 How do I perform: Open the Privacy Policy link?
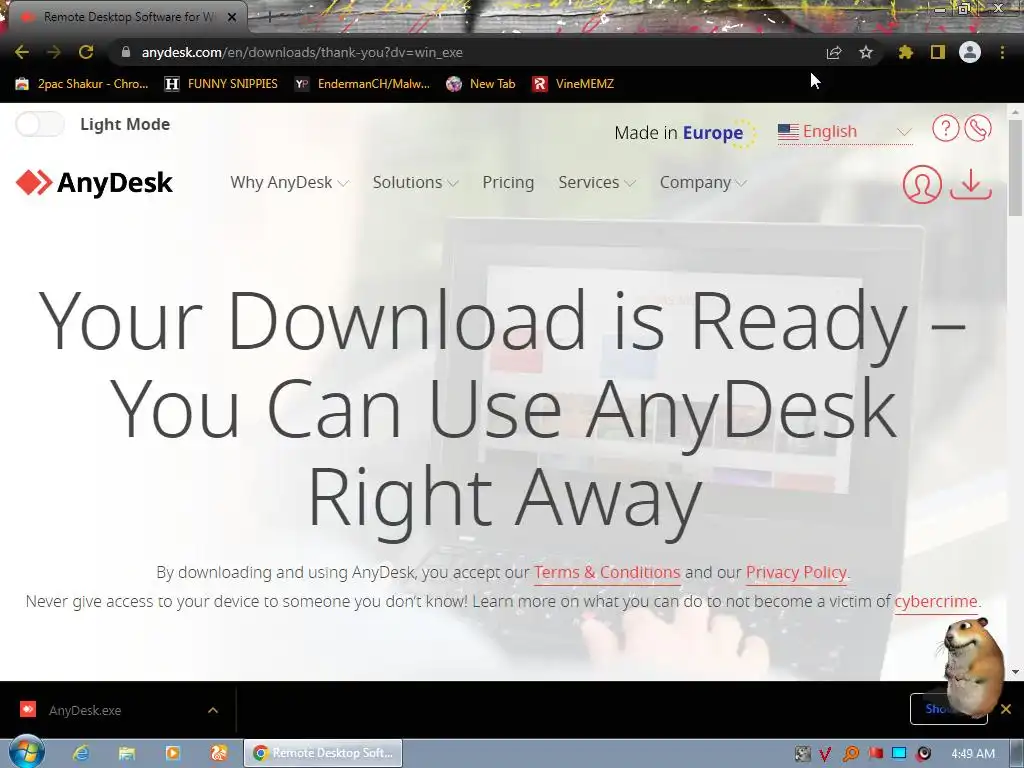(796, 572)
